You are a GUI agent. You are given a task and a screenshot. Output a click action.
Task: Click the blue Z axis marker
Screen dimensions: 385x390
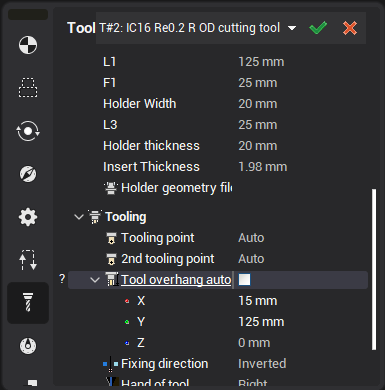(x=127, y=343)
